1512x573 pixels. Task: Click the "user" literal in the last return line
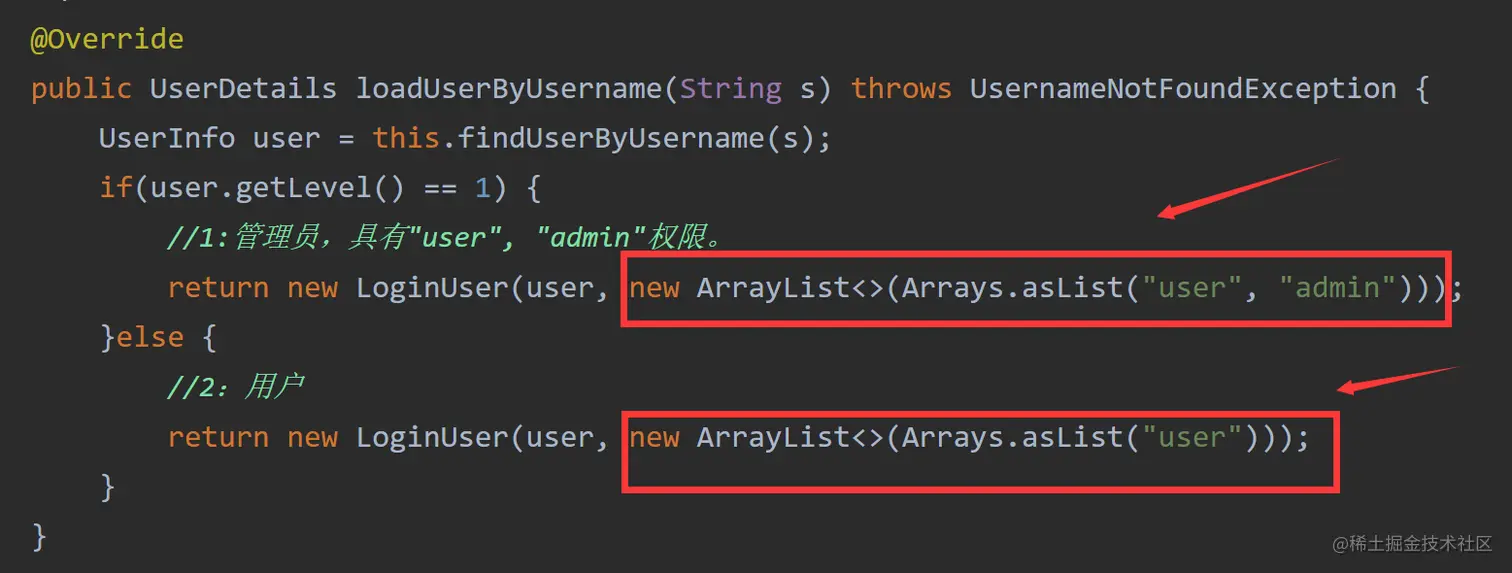(x=1192, y=437)
